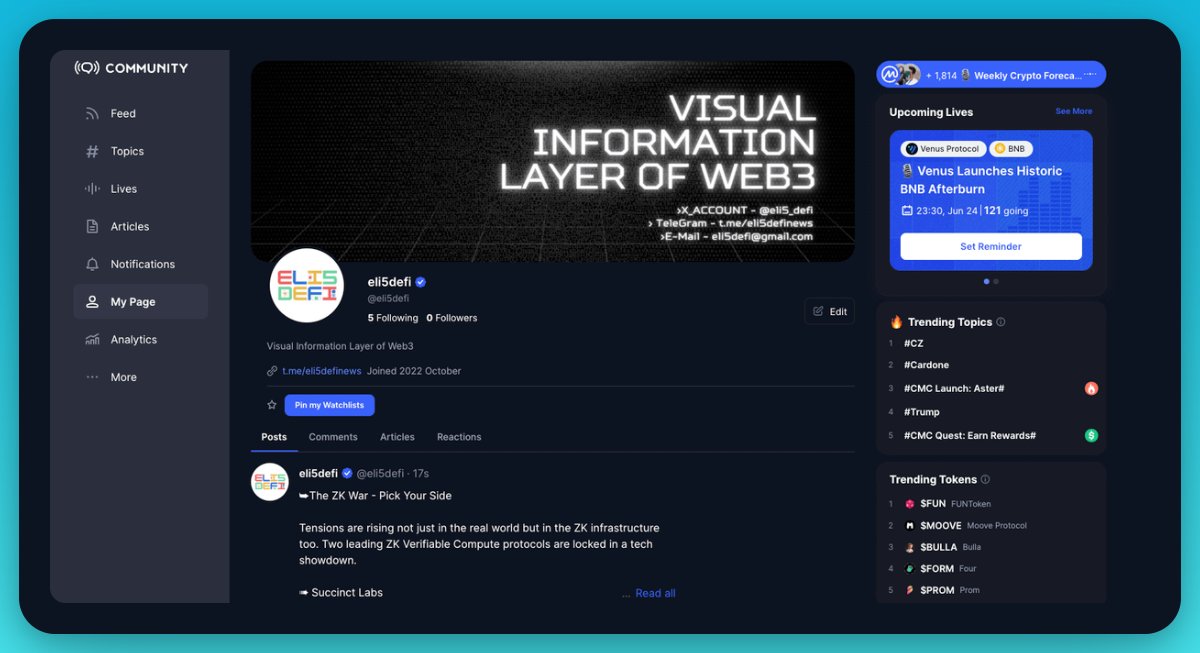Open trending topic #CMC Launch: Aster#
The height and width of the screenshot is (653, 1200).
coord(954,388)
